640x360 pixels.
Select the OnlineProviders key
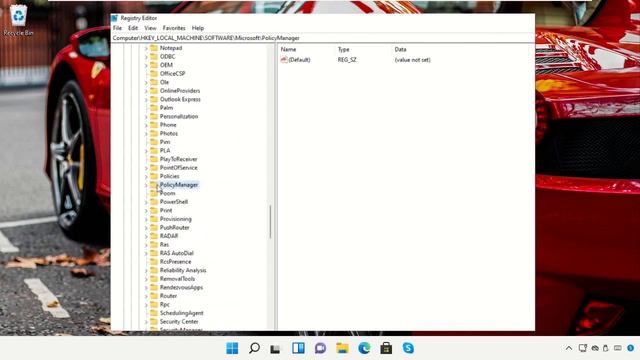pyautogui.click(x=180, y=91)
